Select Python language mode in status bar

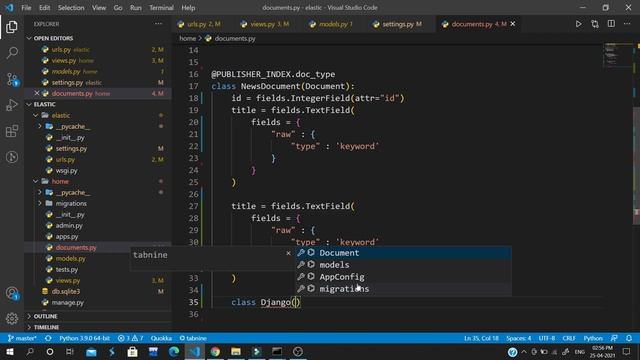click(x=593, y=338)
